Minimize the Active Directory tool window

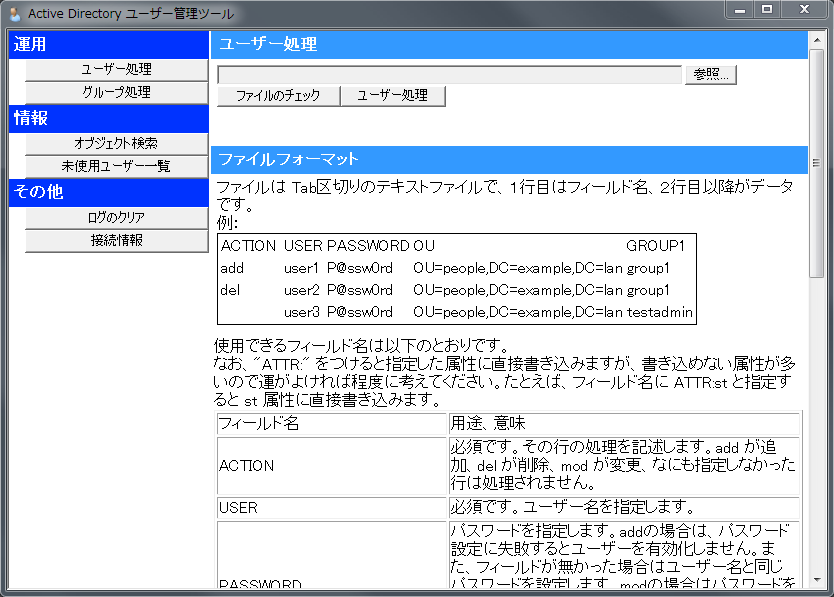(740, 10)
